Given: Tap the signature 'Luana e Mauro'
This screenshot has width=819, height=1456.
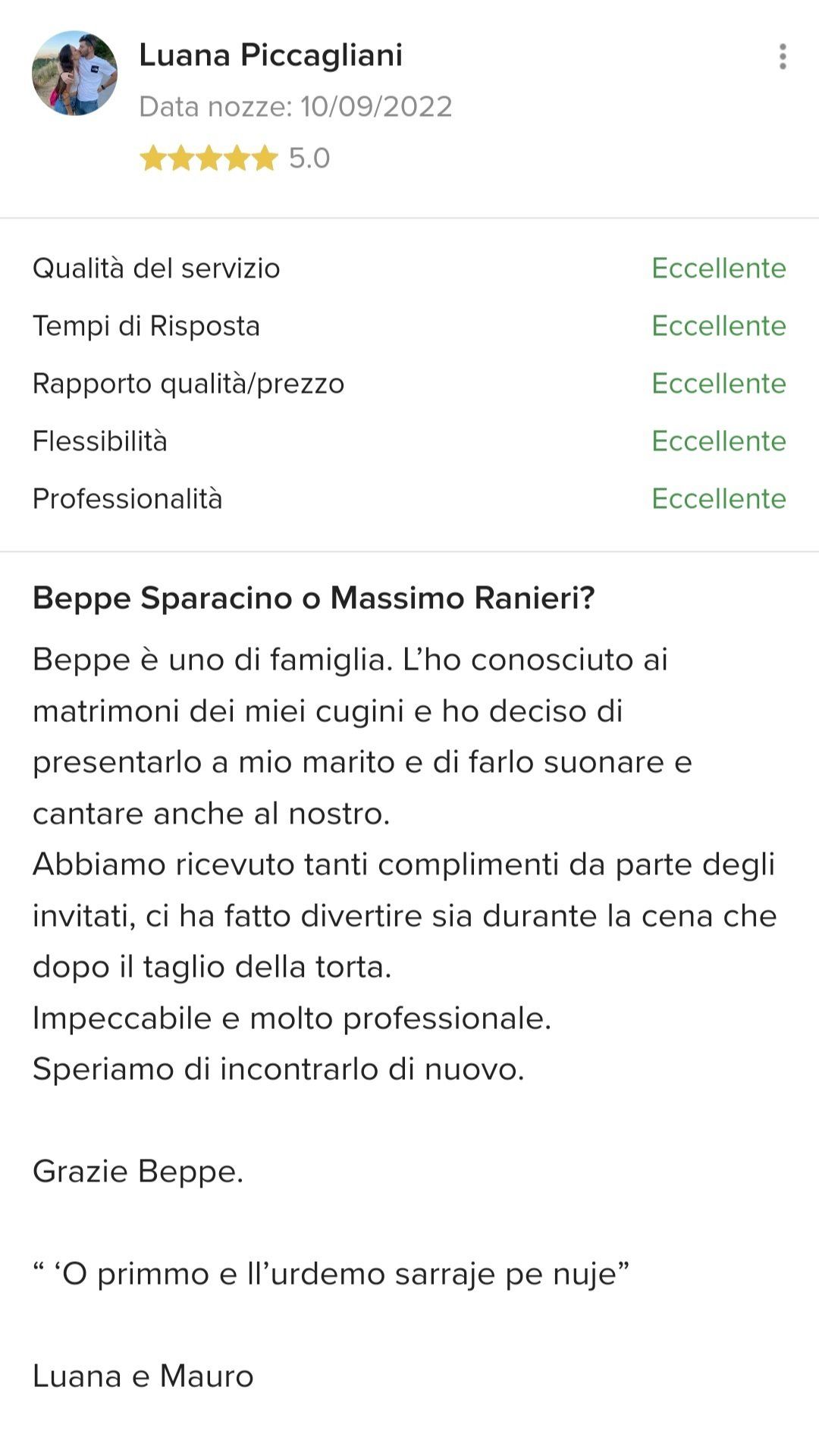Looking at the screenshot, I should (x=143, y=1376).
